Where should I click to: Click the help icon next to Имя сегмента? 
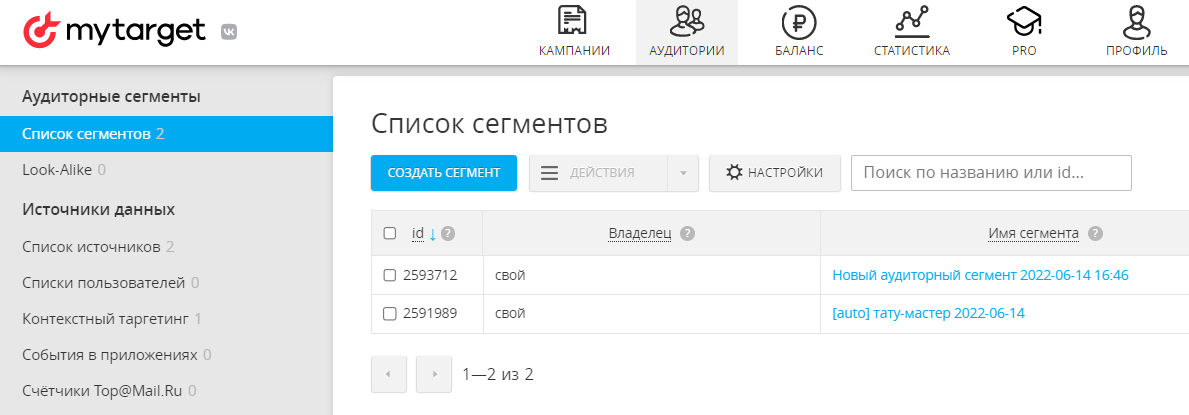click(x=1095, y=234)
